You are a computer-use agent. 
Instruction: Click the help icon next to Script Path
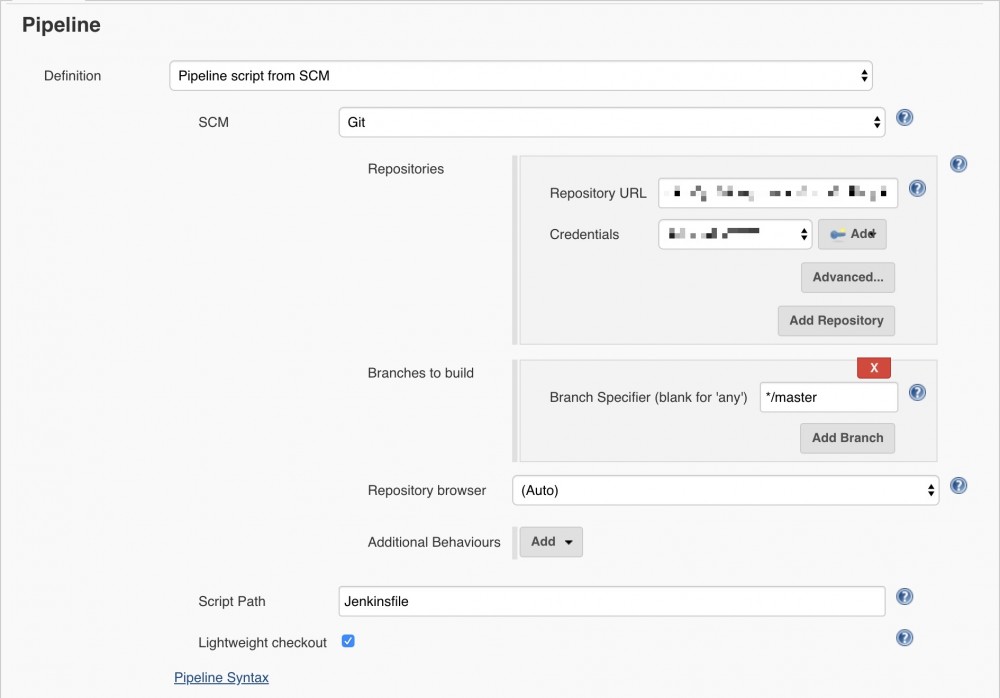(x=905, y=597)
